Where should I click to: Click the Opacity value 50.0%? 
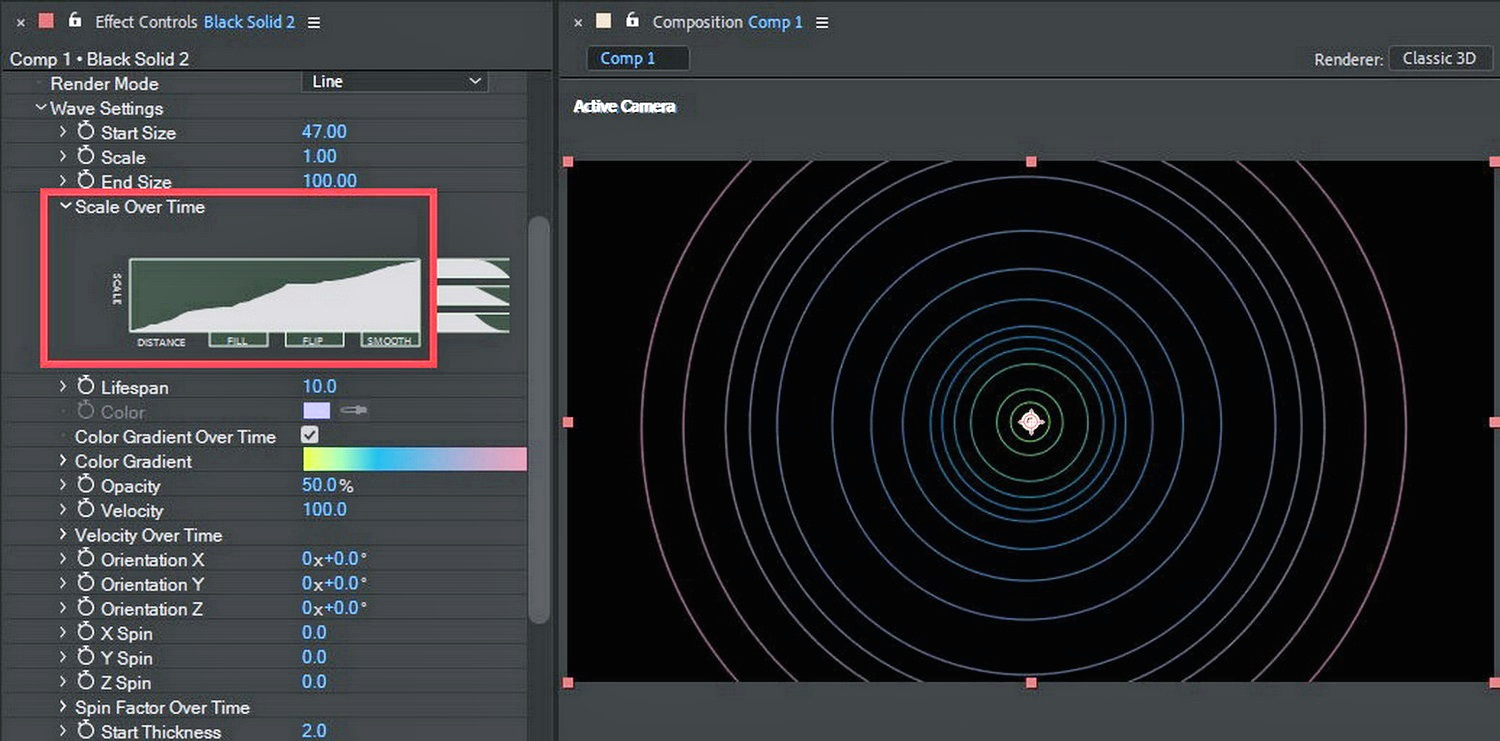[x=328, y=486]
